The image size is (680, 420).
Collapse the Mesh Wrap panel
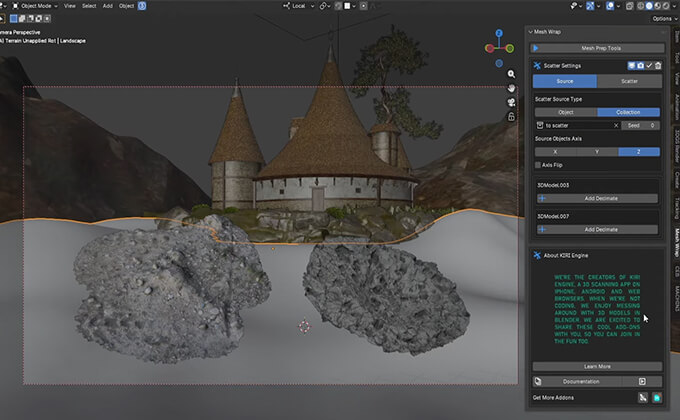(533, 32)
